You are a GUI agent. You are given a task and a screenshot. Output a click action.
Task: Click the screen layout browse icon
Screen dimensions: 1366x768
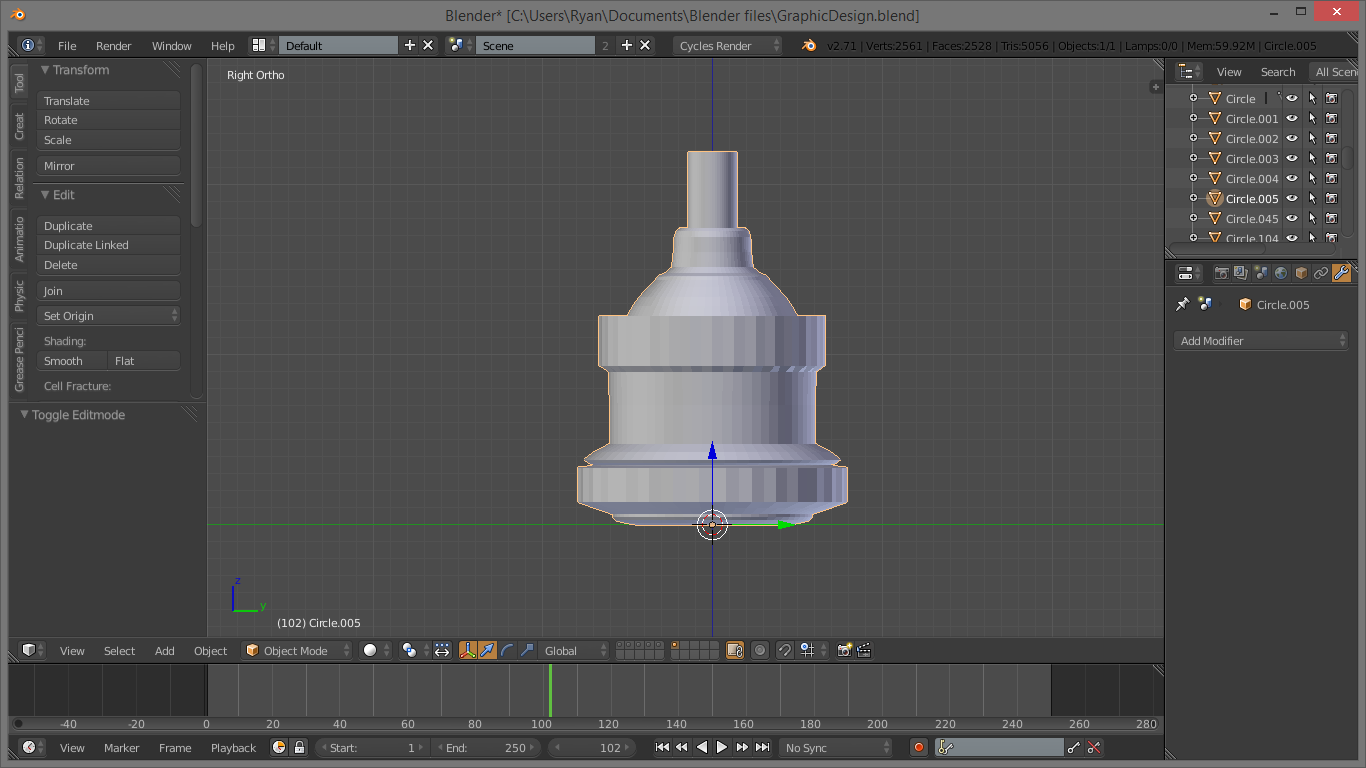click(x=264, y=45)
